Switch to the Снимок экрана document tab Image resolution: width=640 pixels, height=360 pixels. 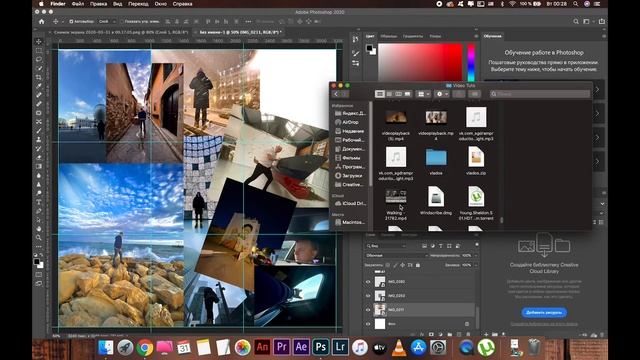click(x=121, y=32)
